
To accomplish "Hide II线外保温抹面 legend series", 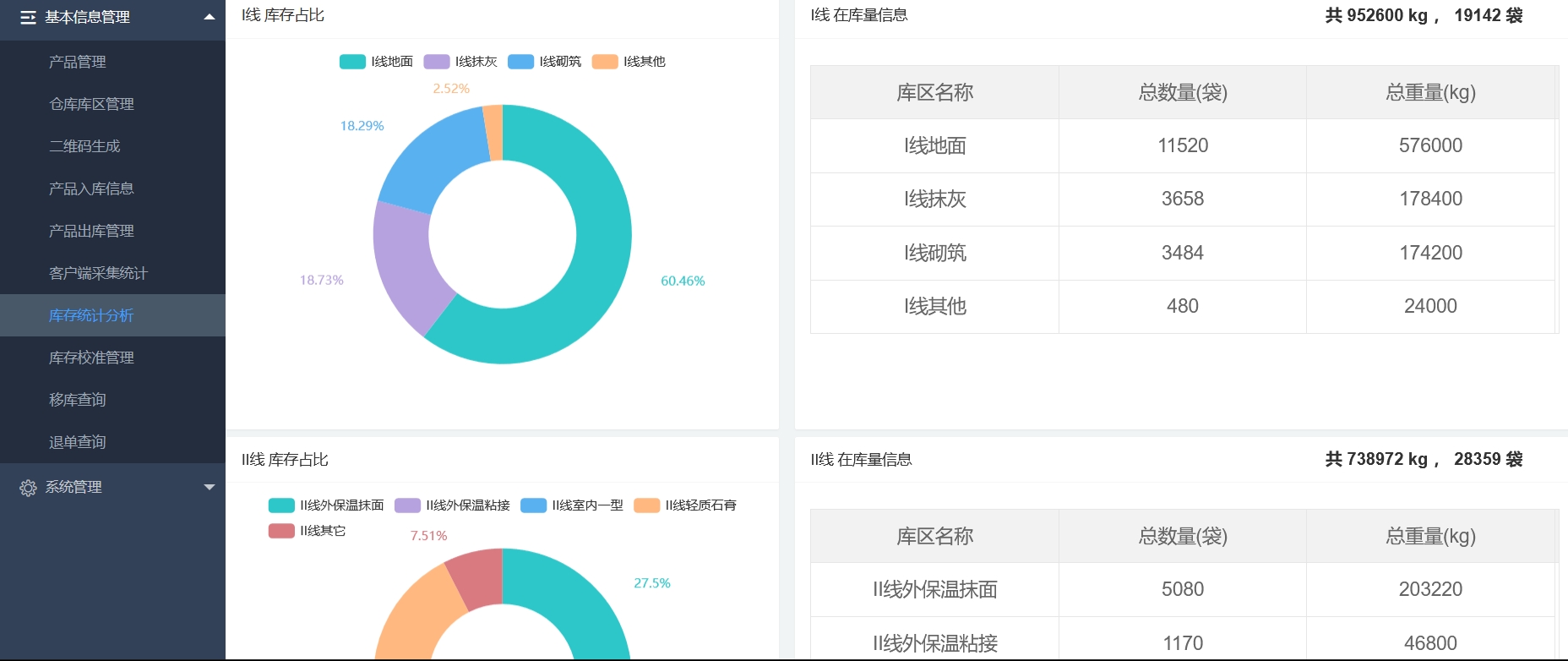I will pyautogui.click(x=281, y=505).
